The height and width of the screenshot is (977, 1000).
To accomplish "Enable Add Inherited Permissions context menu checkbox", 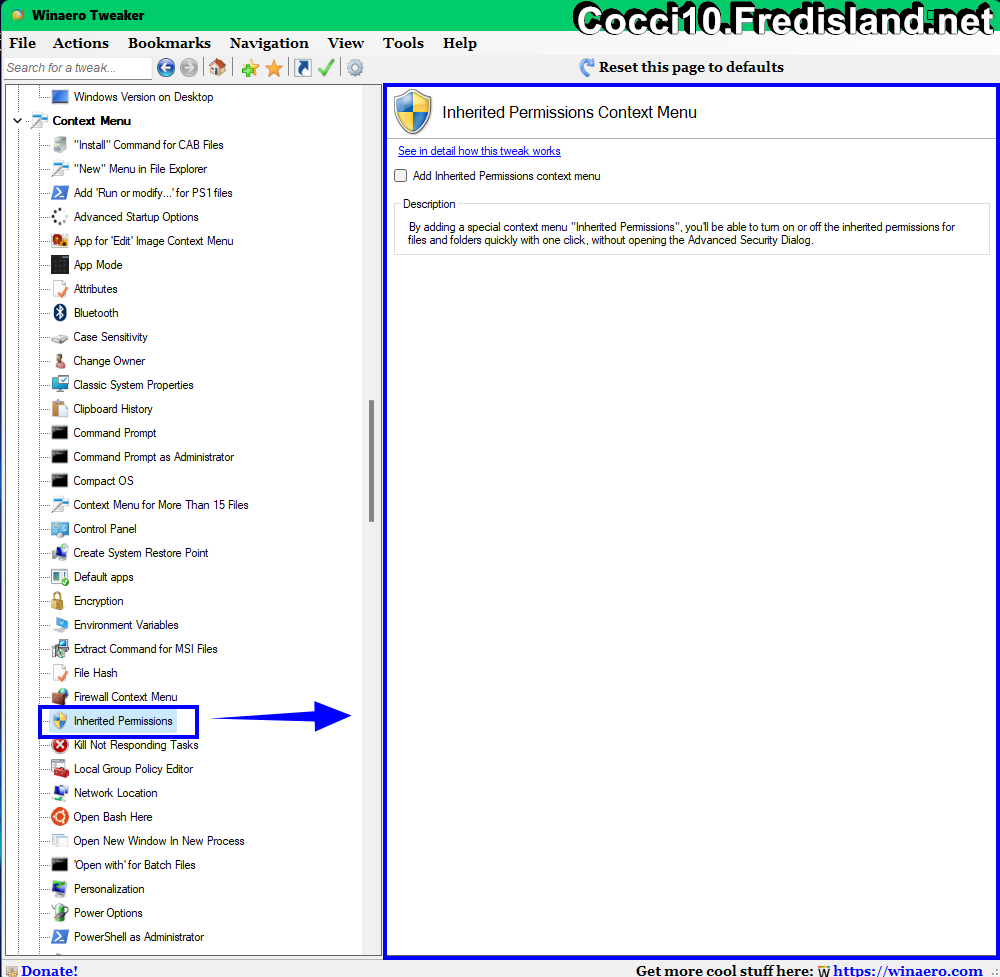I will click(x=401, y=175).
